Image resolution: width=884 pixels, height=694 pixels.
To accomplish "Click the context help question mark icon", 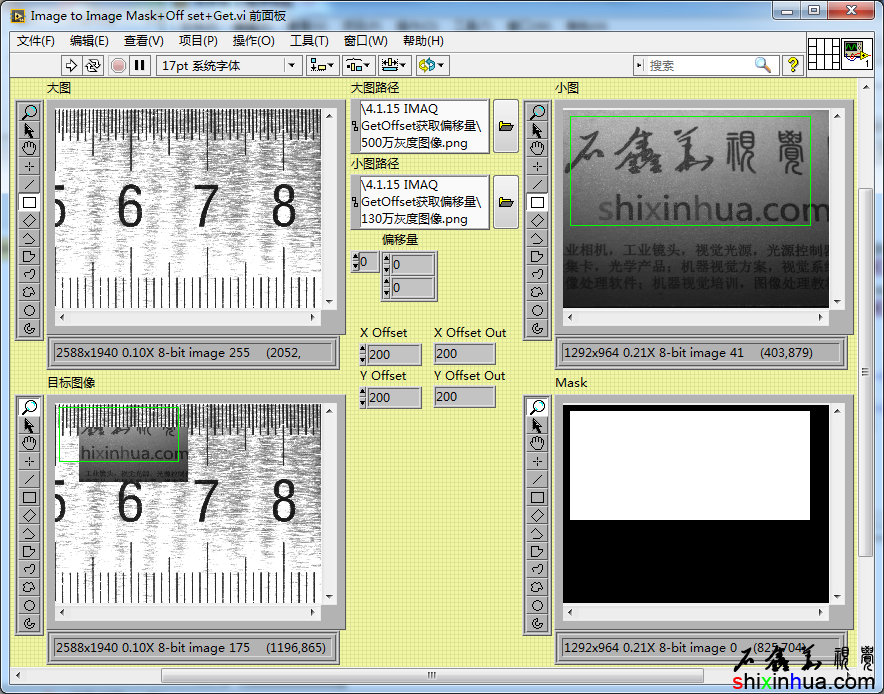I will pos(793,65).
